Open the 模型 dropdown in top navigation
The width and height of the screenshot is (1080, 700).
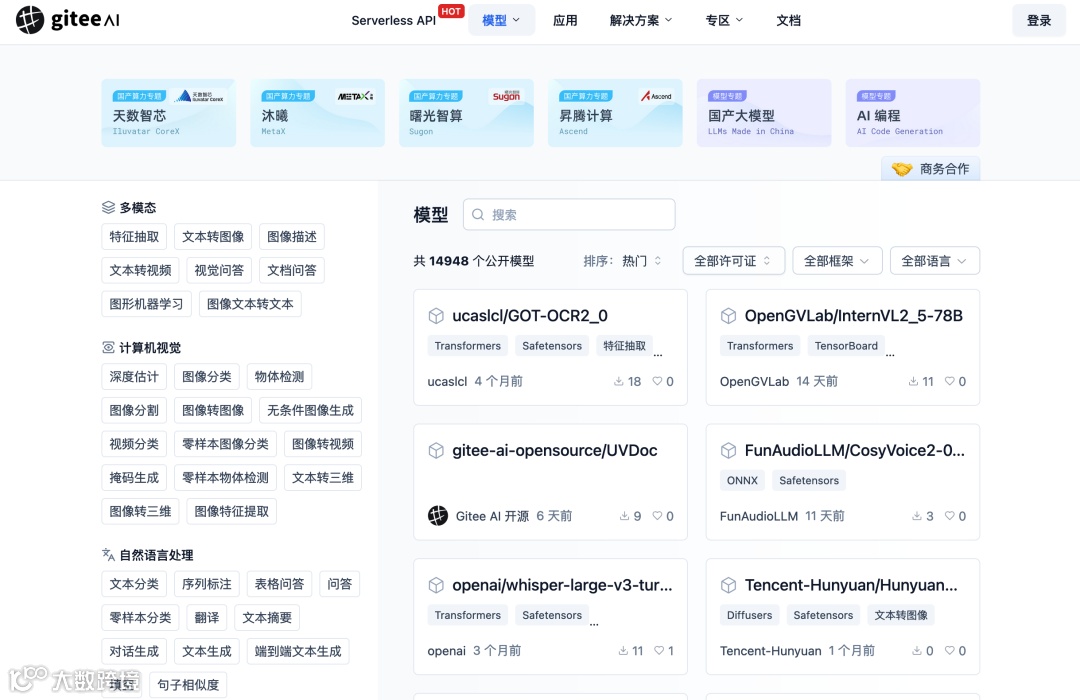pyautogui.click(x=501, y=21)
